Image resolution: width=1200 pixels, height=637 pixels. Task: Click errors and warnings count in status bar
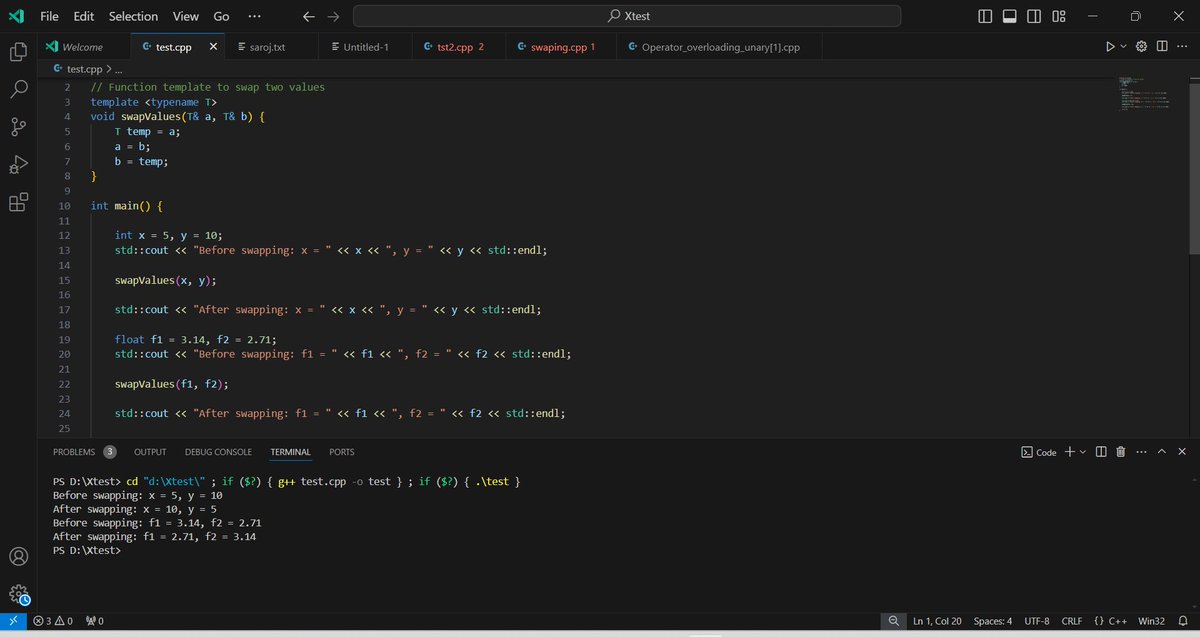[52, 621]
